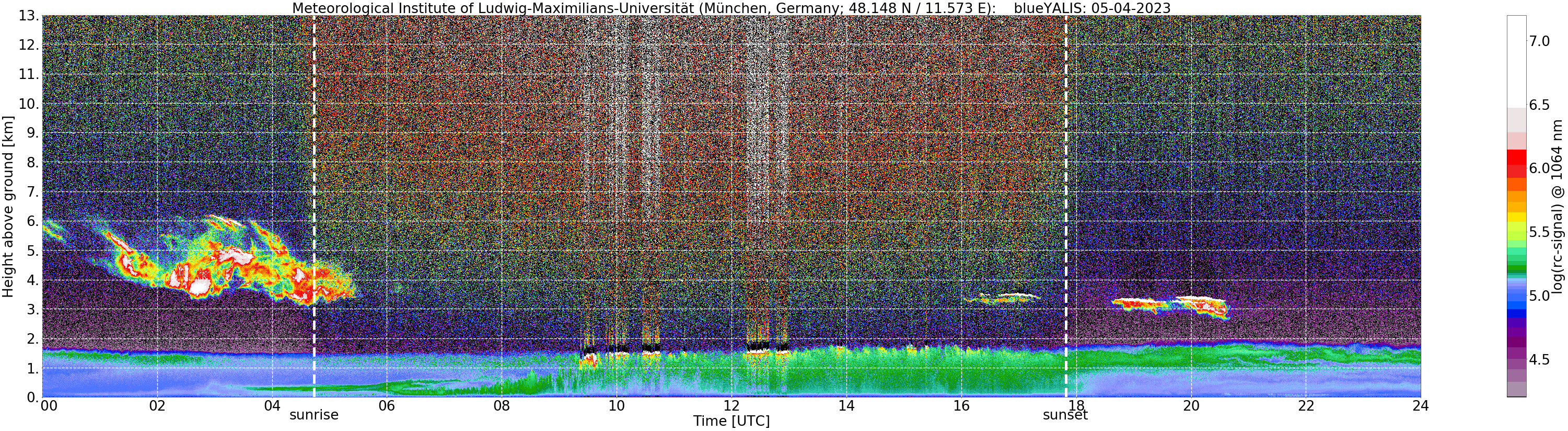Click the white top segment of the colorbar

[x=1516, y=62]
